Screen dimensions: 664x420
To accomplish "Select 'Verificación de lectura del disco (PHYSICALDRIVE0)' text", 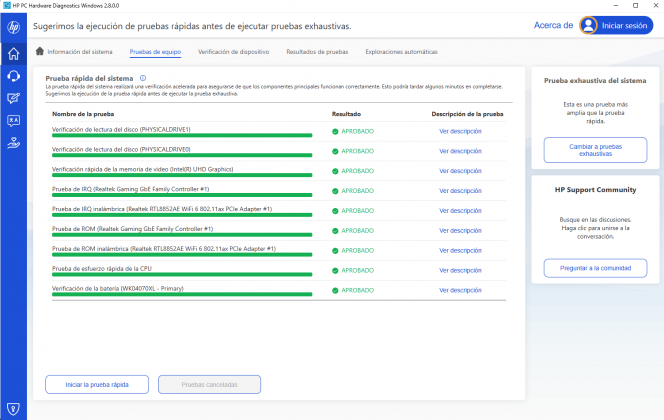I will 121,149.
